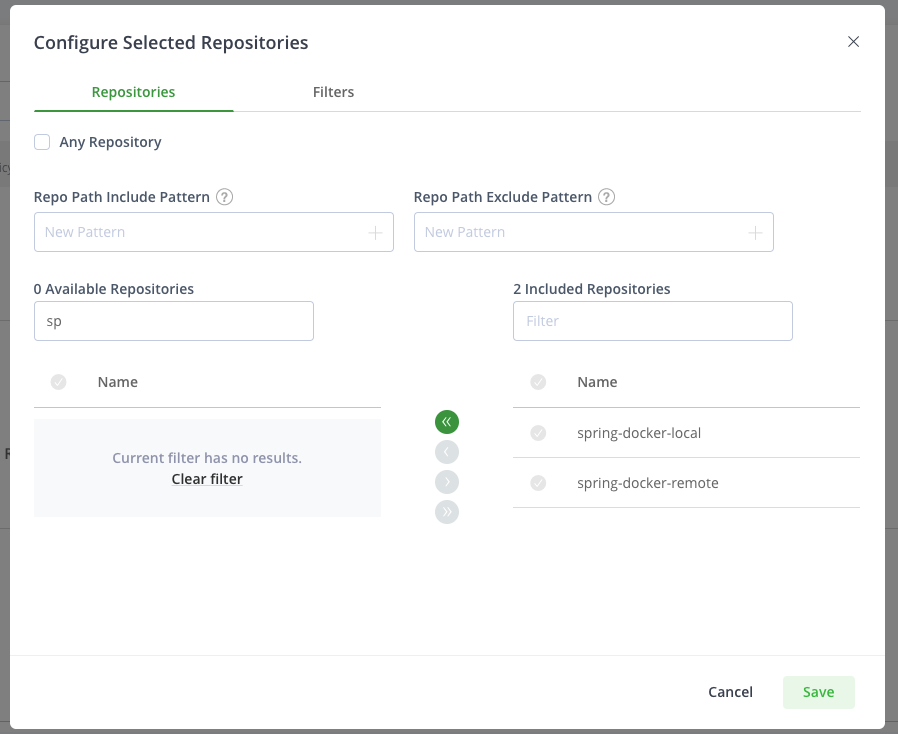Image resolution: width=898 pixels, height=734 pixels.
Task: Click the exclude-all double left arrow button
Action: tap(447, 422)
